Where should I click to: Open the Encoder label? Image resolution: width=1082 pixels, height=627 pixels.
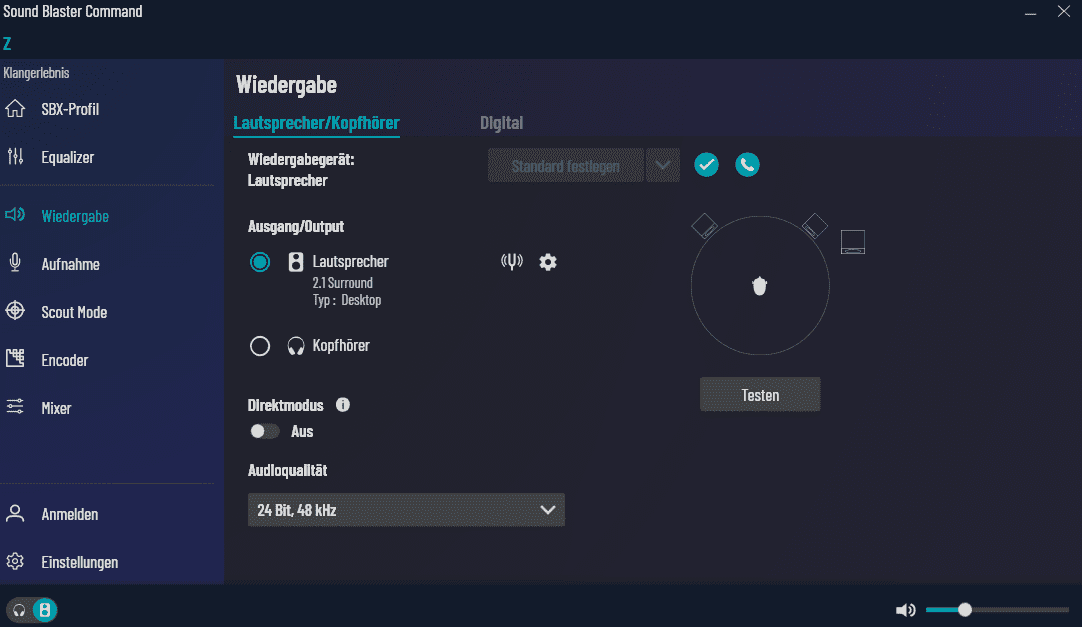(65, 360)
